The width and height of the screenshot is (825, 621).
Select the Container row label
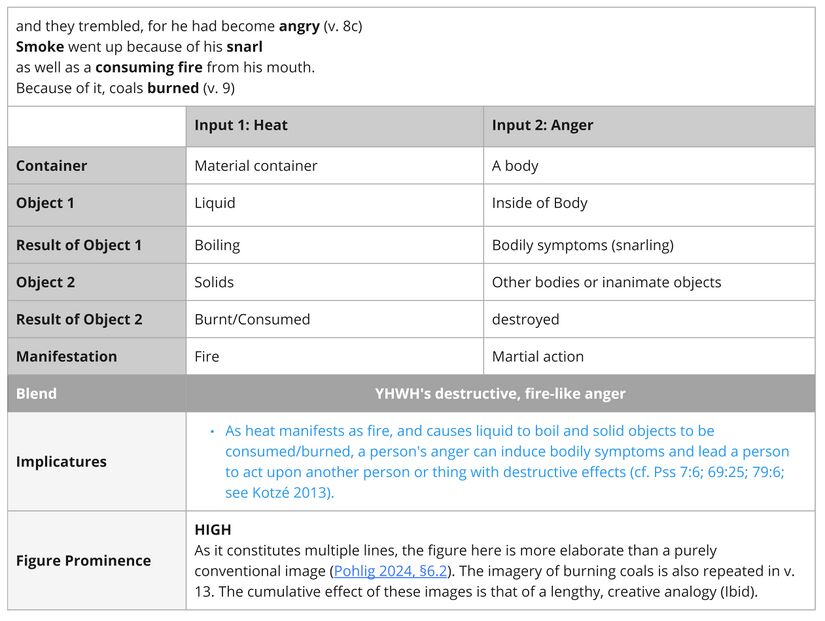pos(52,166)
